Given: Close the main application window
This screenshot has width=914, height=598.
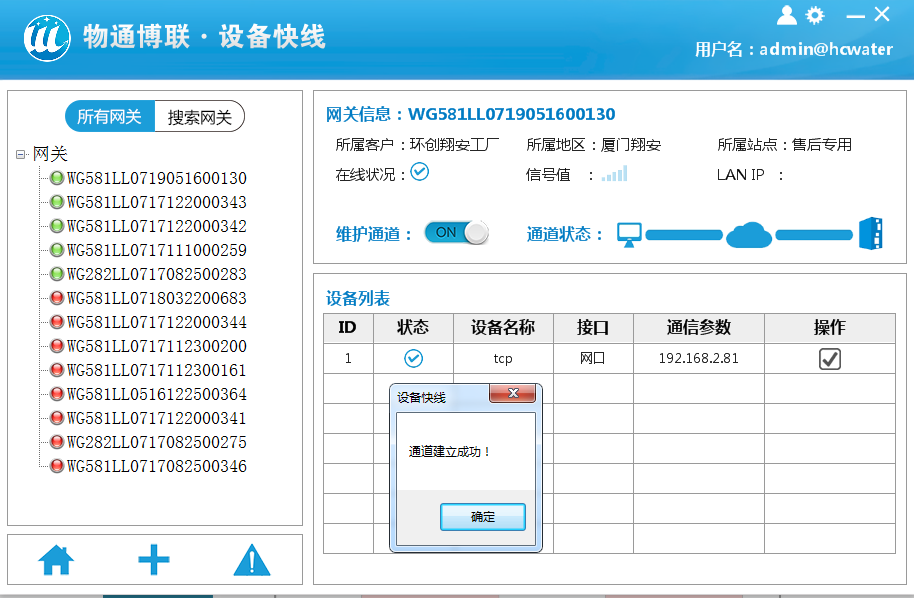Looking at the screenshot, I should [x=882, y=14].
